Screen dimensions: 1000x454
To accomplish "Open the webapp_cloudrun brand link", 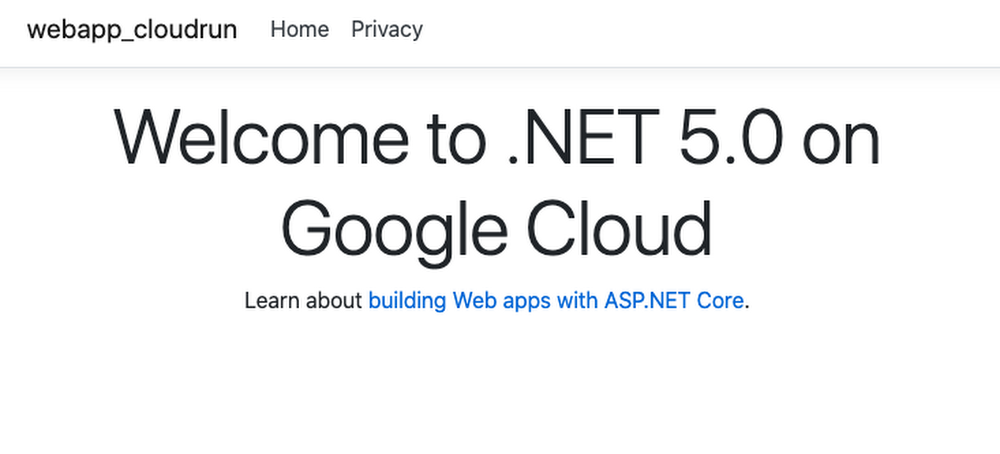I will pos(132,29).
